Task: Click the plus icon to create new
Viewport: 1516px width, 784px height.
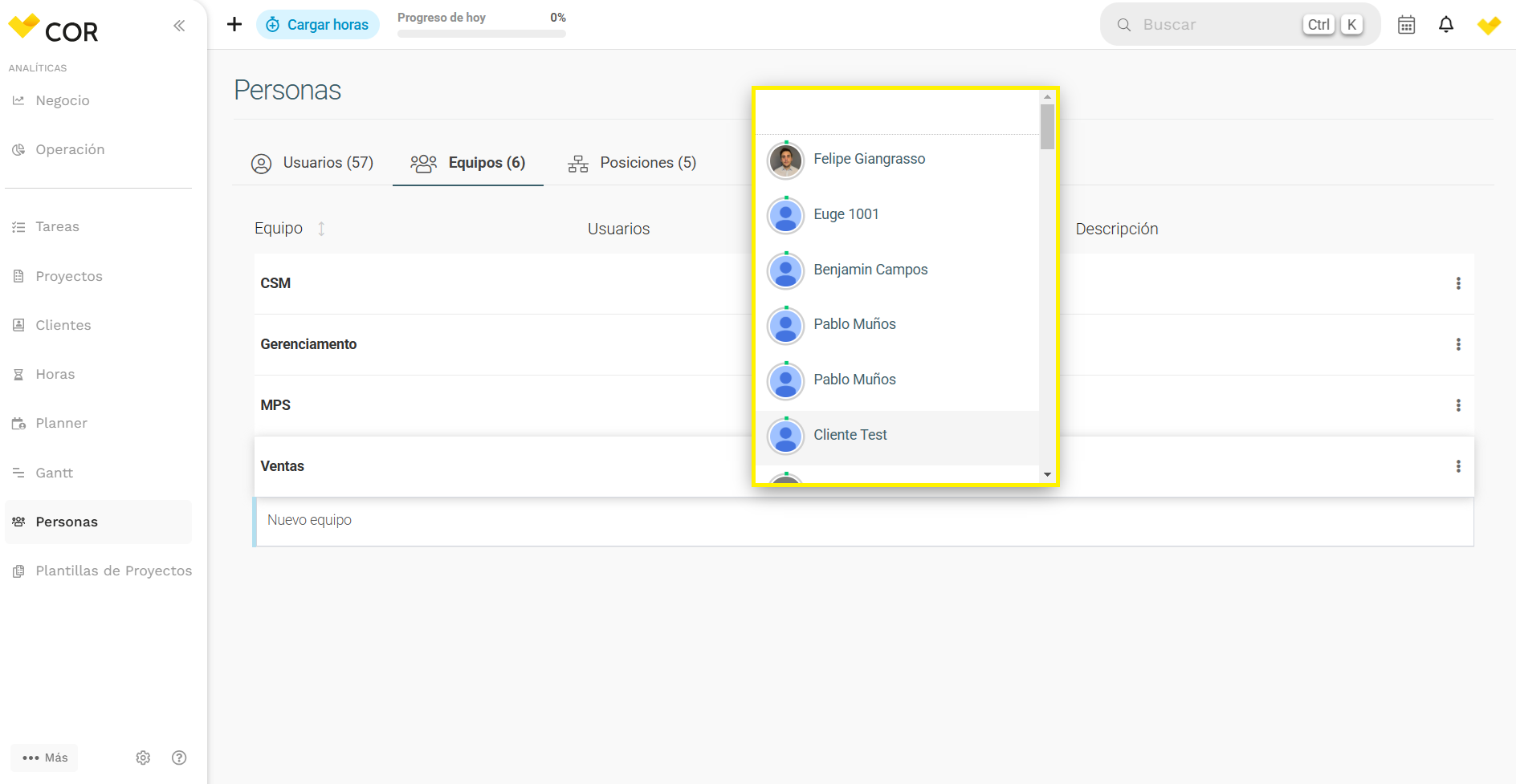Action: (x=234, y=24)
